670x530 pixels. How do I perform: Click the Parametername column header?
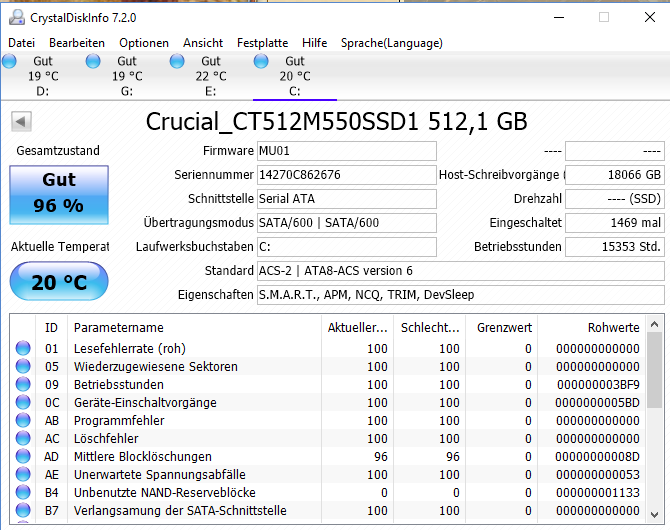coord(194,327)
